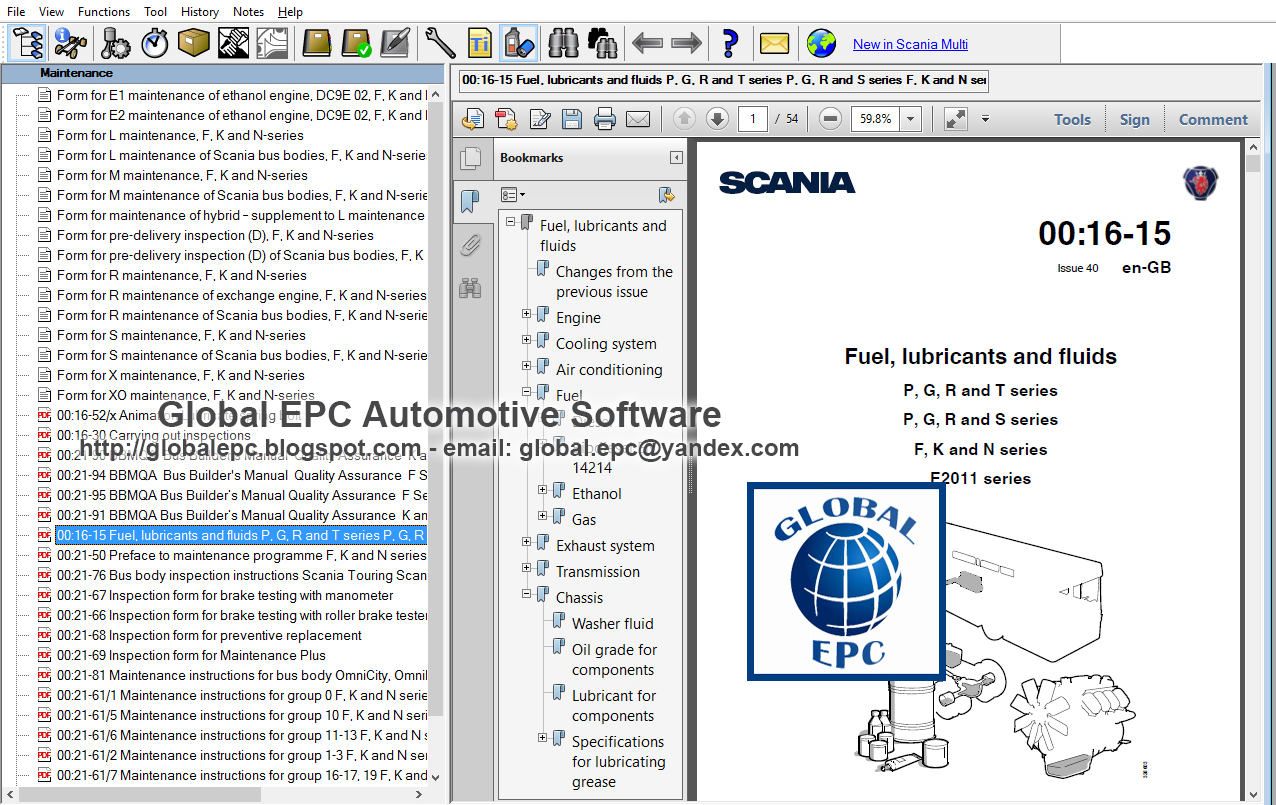Image resolution: width=1276 pixels, height=805 pixels.
Task: Click the yellow envelope mail icon
Action: (x=775, y=44)
